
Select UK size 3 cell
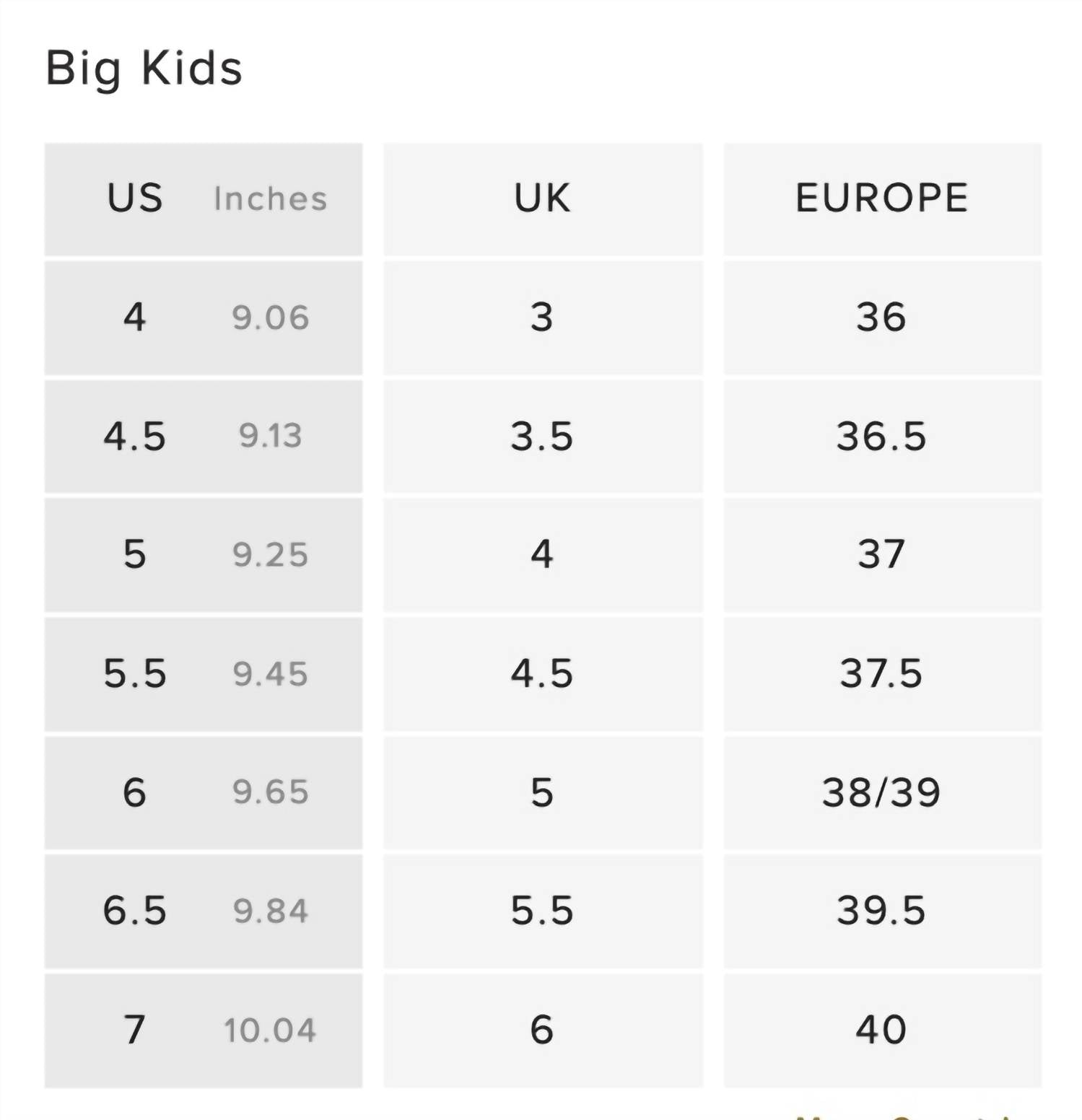coord(542,318)
